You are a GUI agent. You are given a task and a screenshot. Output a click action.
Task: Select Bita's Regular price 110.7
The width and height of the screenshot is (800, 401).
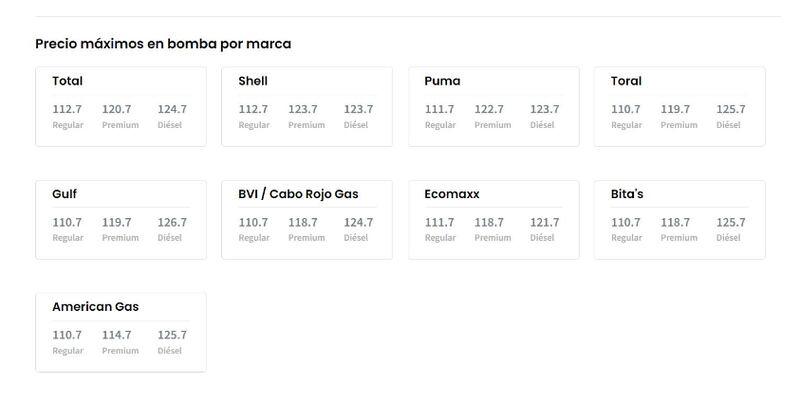click(x=626, y=222)
